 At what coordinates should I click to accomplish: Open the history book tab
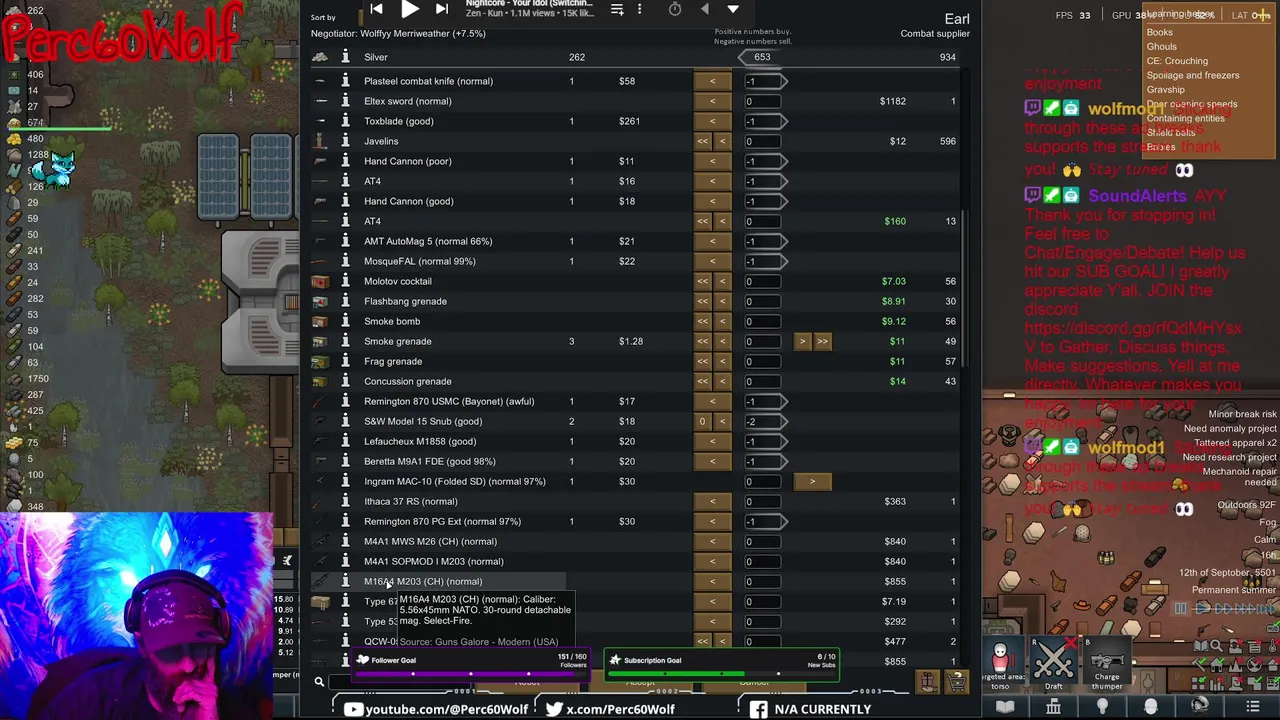pyautogui.click(x=1005, y=707)
